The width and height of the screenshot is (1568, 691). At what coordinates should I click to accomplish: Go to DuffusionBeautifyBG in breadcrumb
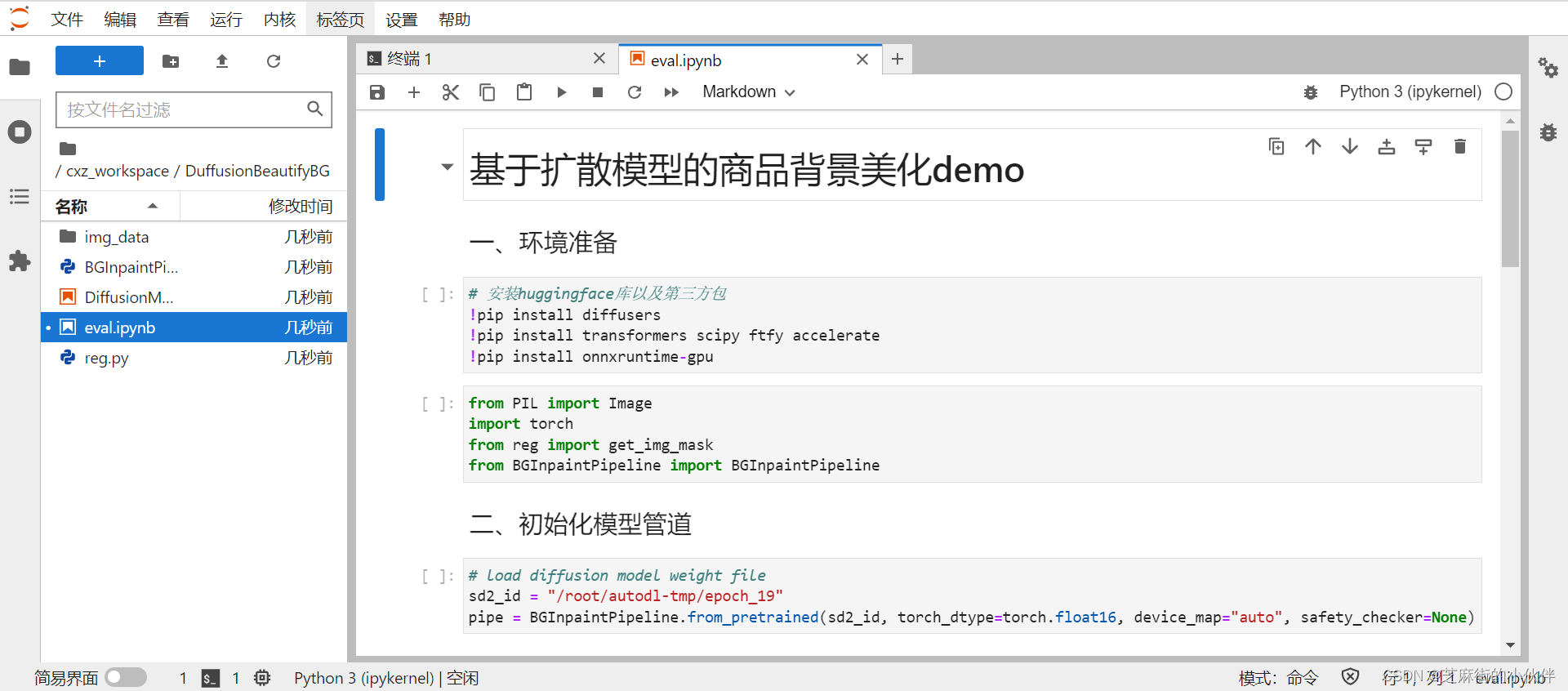(257, 171)
